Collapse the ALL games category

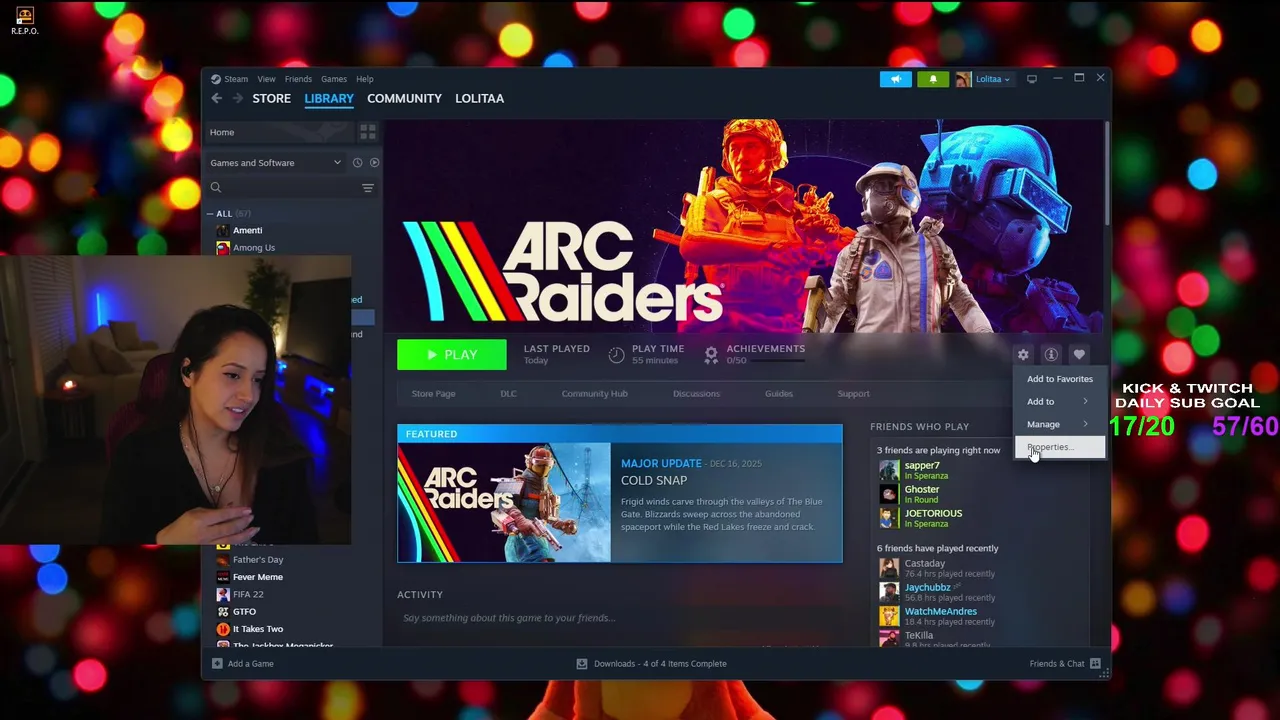210,214
